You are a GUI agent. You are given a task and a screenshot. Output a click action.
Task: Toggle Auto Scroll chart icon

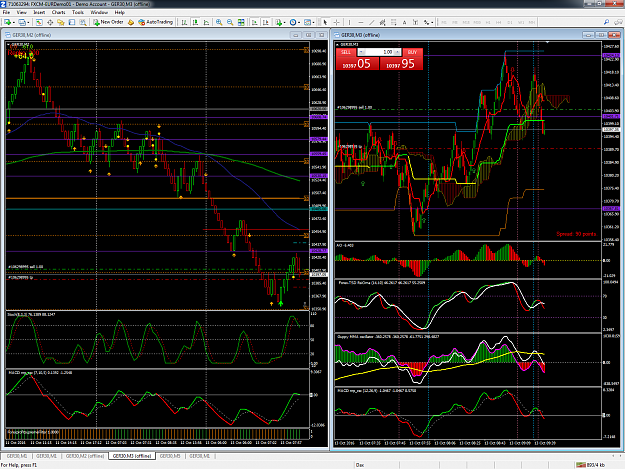click(254, 22)
